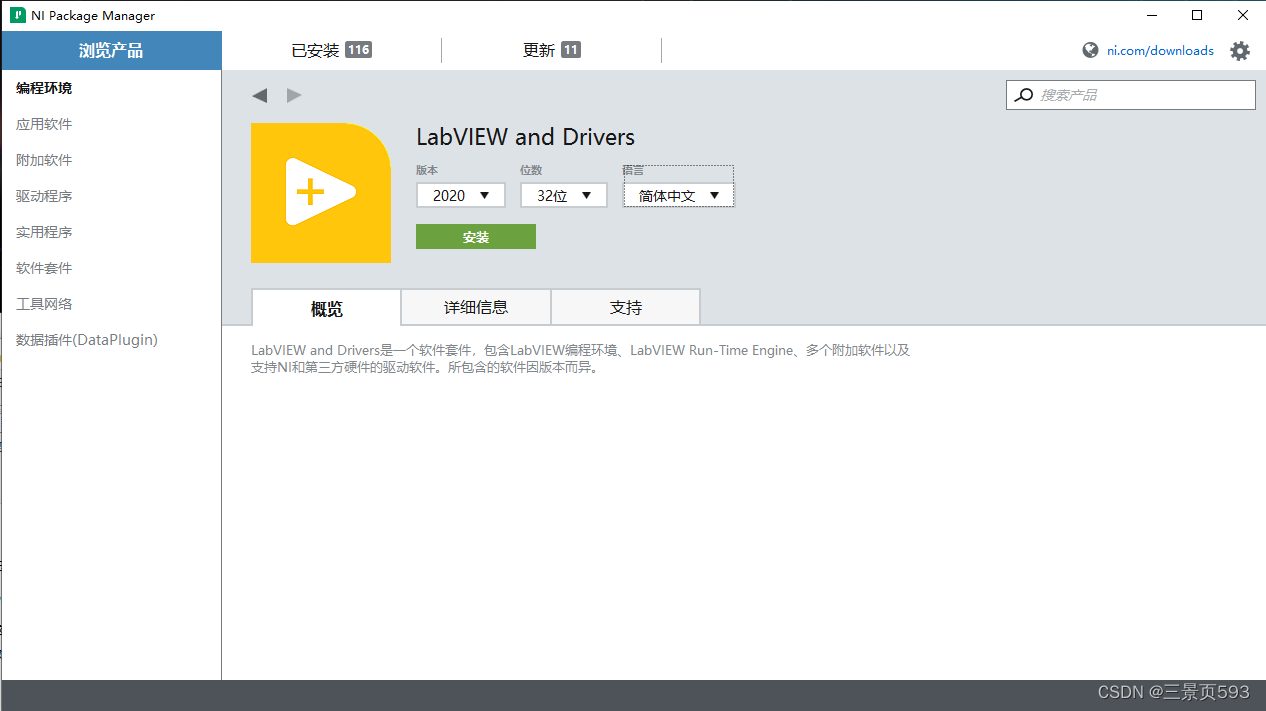Open the 语言 dropdown showing 简体中文

678,195
